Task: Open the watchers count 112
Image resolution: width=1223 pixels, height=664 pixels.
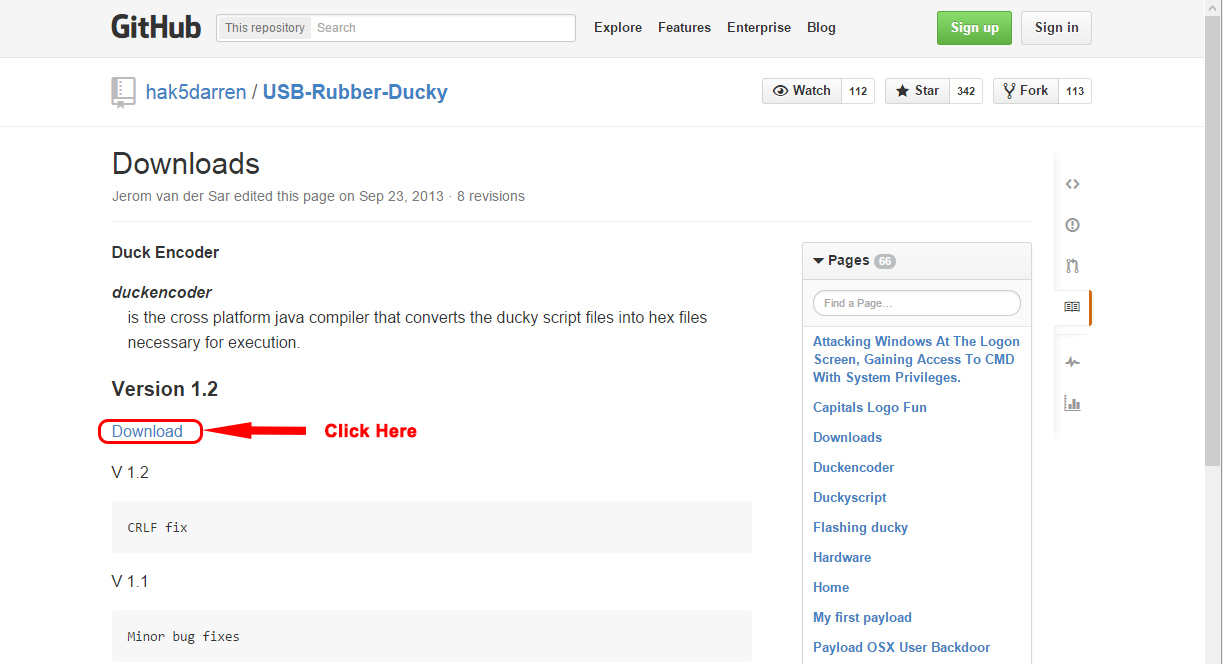Action: tap(858, 91)
